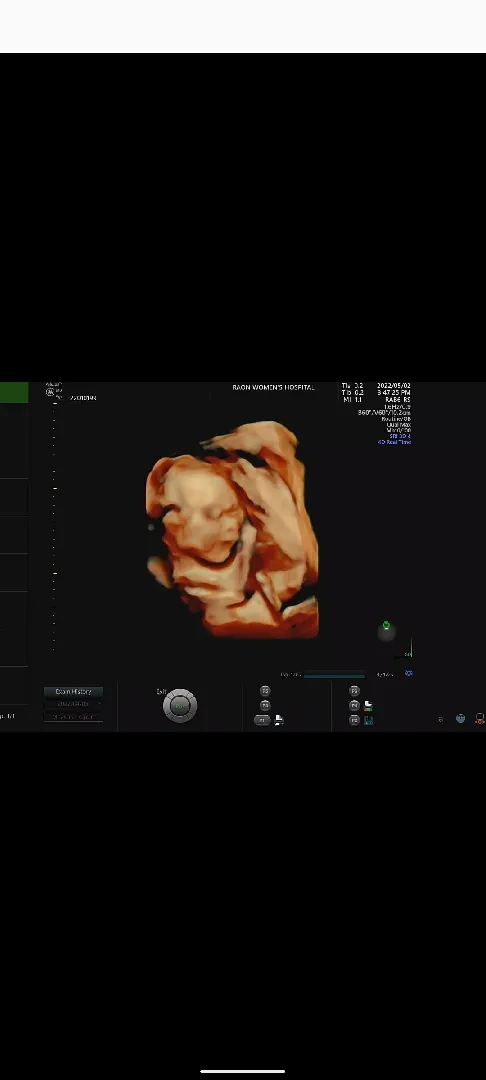Click the probe icon at top left of scan
This screenshot has width=486, height=1080.
[x=50, y=392]
